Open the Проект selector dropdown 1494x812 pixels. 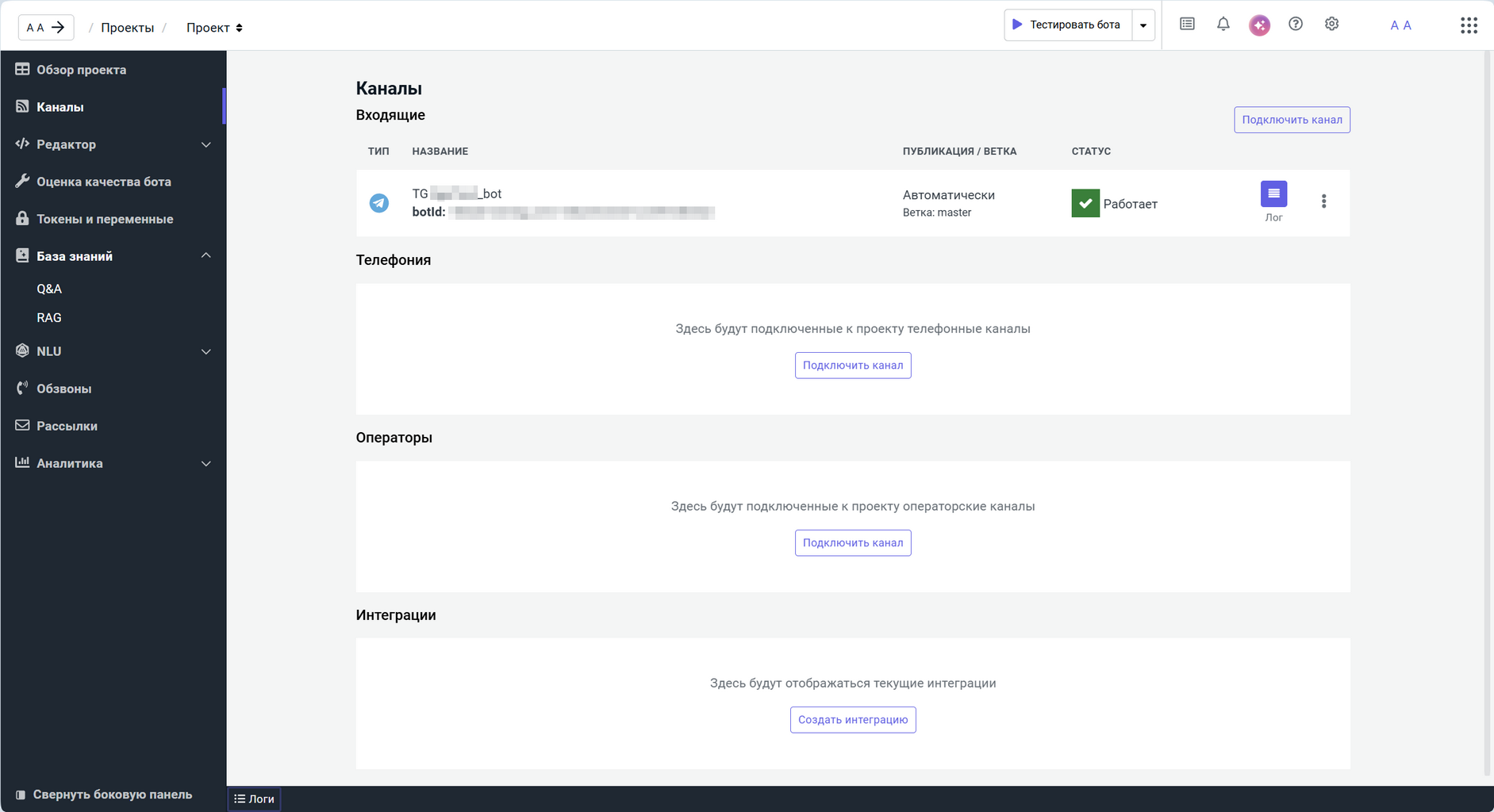point(214,28)
